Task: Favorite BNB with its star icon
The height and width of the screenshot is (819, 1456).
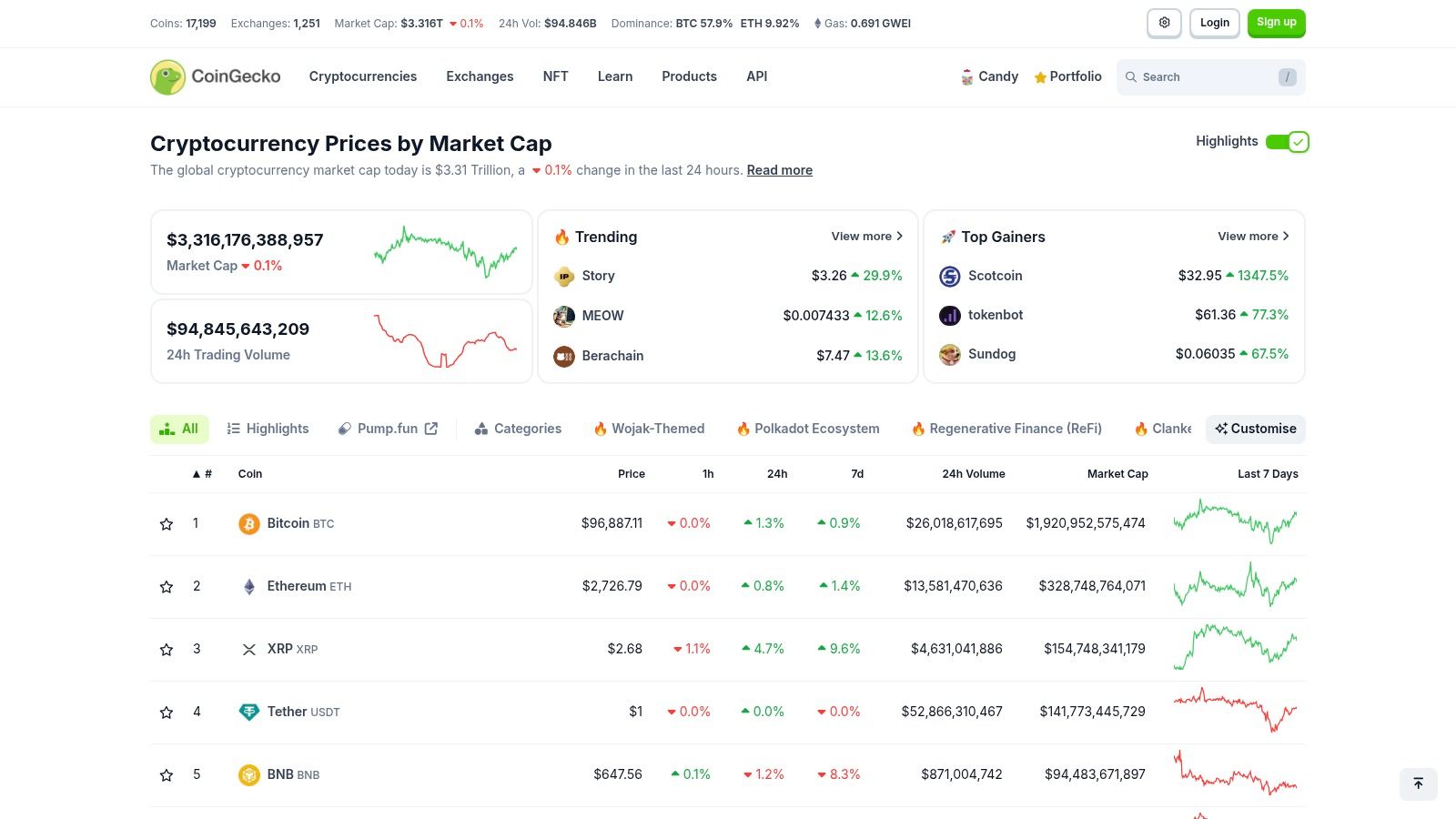Action: pos(167,775)
